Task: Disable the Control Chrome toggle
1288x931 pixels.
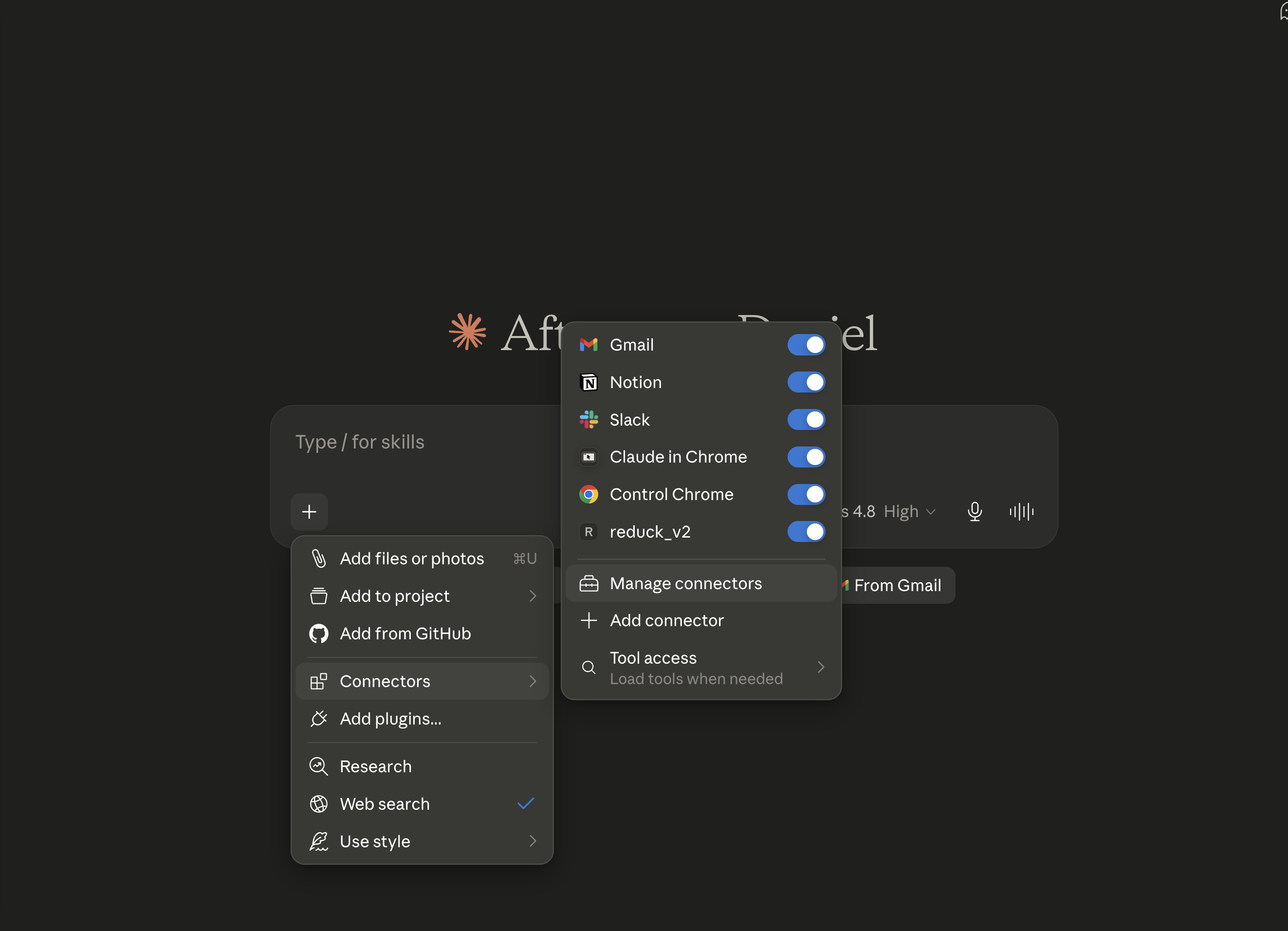Action: click(x=807, y=495)
